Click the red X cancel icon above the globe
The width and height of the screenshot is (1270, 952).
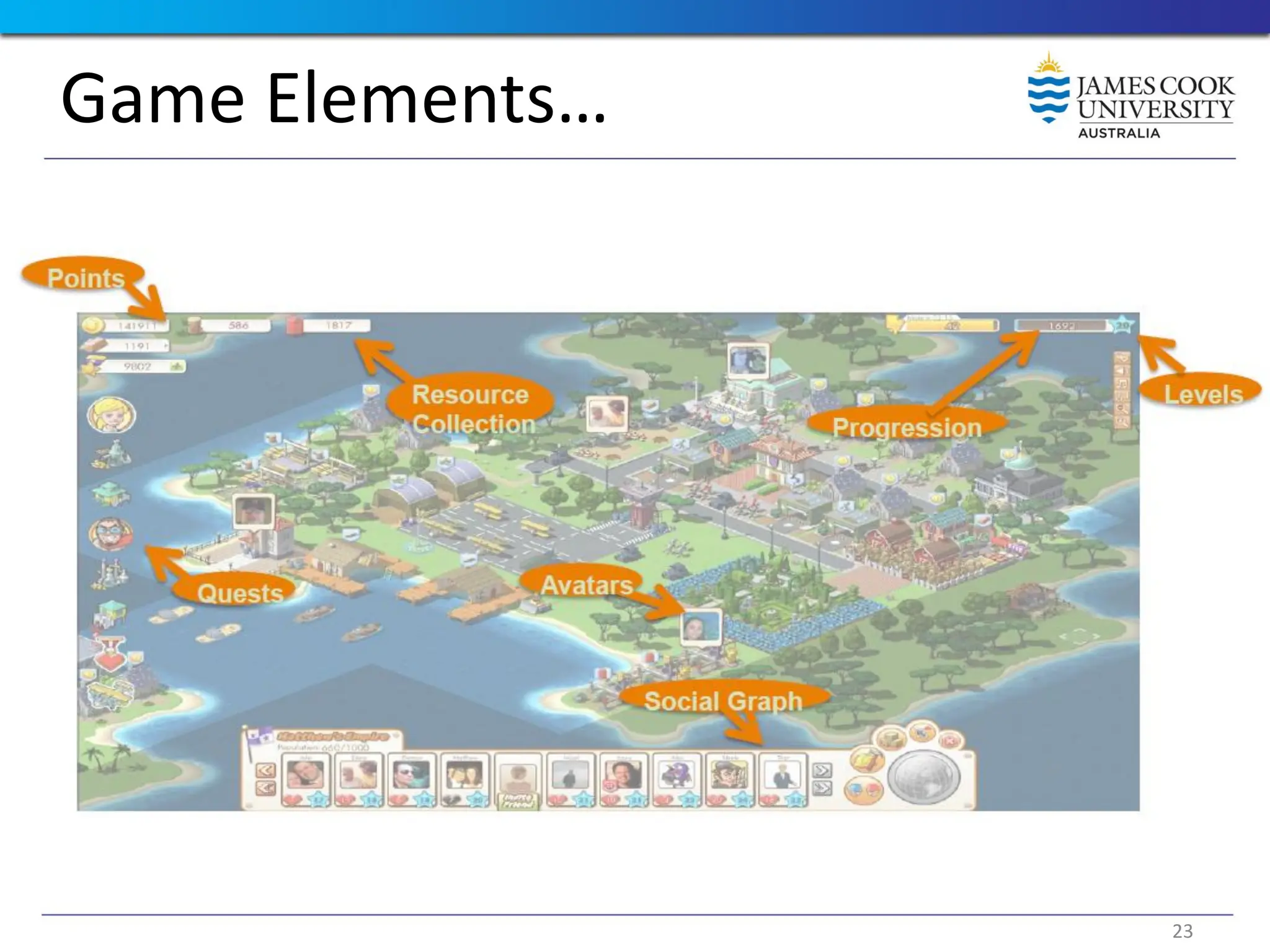(x=949, y=741)
